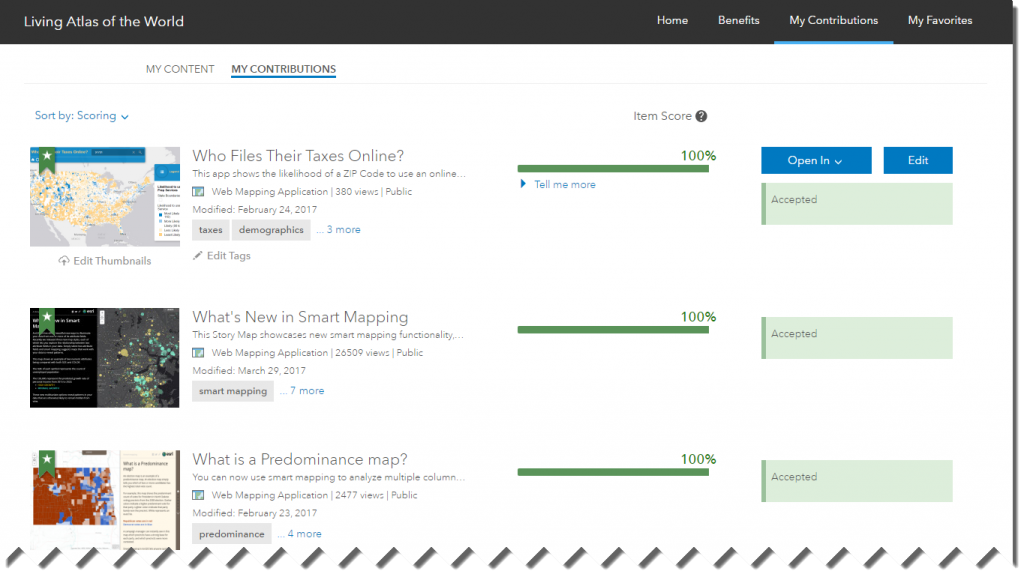The image size is (1024, 577).
Task: Click the 'taxes' tag
Action: coord(210,230)
